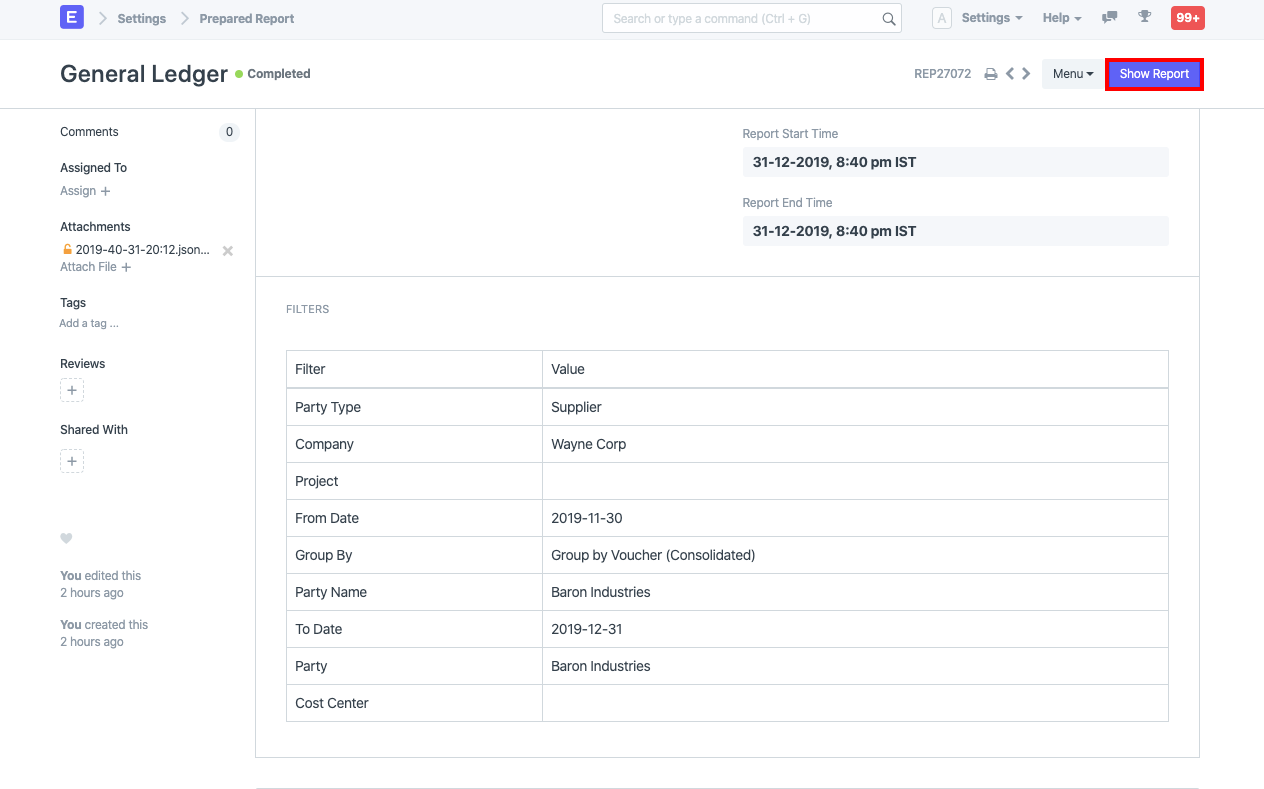Open the 99+ notifications badge

click(1187, 17)
